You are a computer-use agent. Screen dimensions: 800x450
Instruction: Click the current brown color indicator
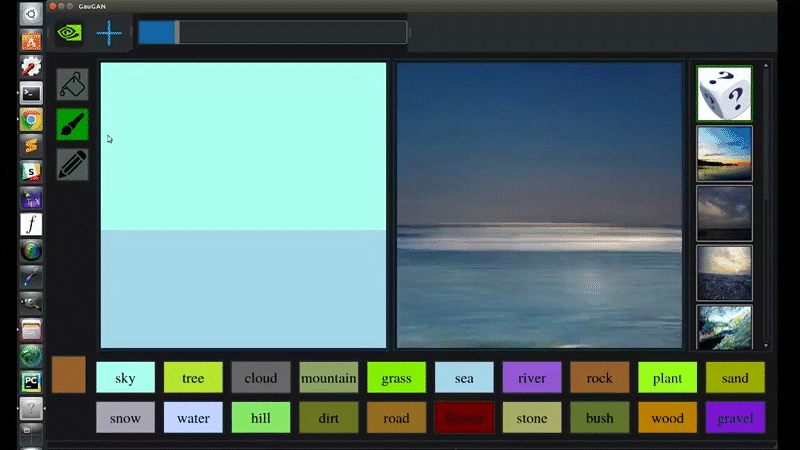[x=68, y=374]
